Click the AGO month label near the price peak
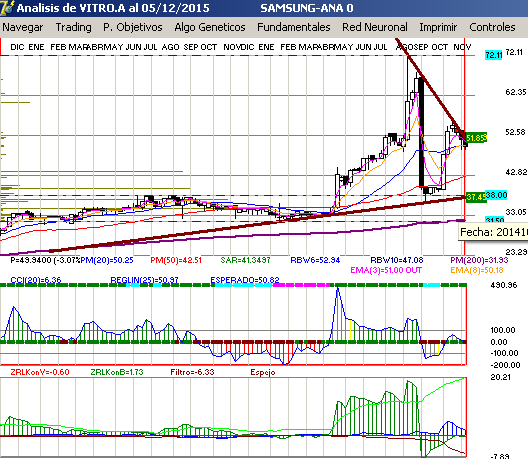Viewport: 528px width, 459px height. coord(404,47)
